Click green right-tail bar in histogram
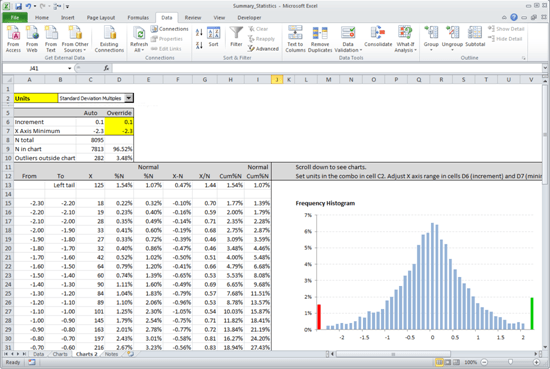The width and height of the screenshot is (550, 369). (532, 314)
